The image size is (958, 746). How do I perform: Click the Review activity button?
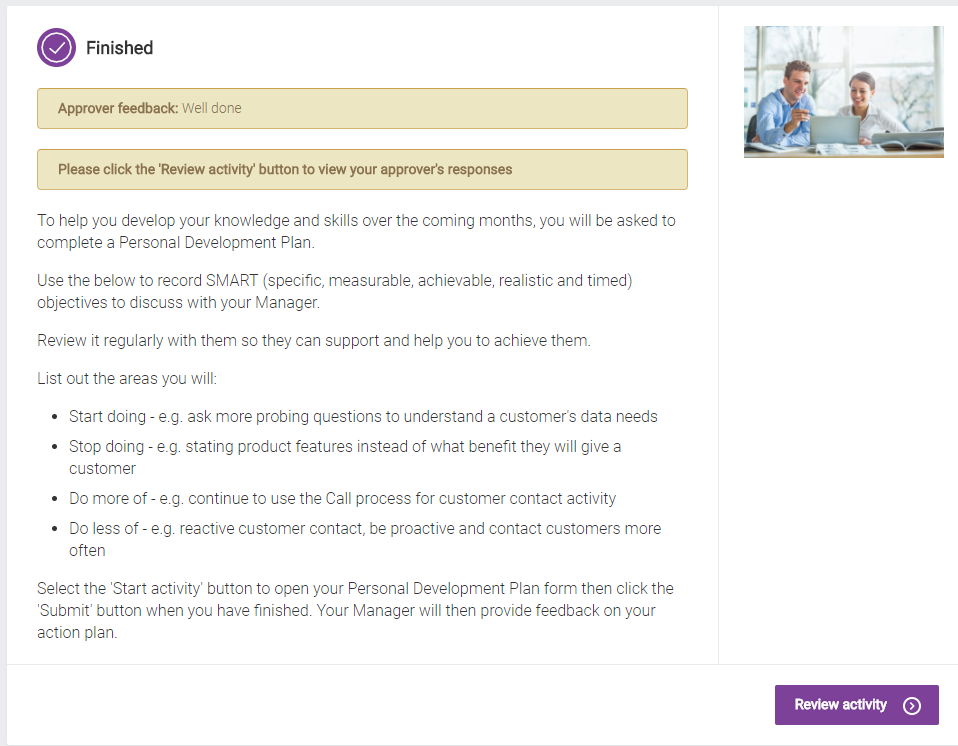tap(856, 705)
